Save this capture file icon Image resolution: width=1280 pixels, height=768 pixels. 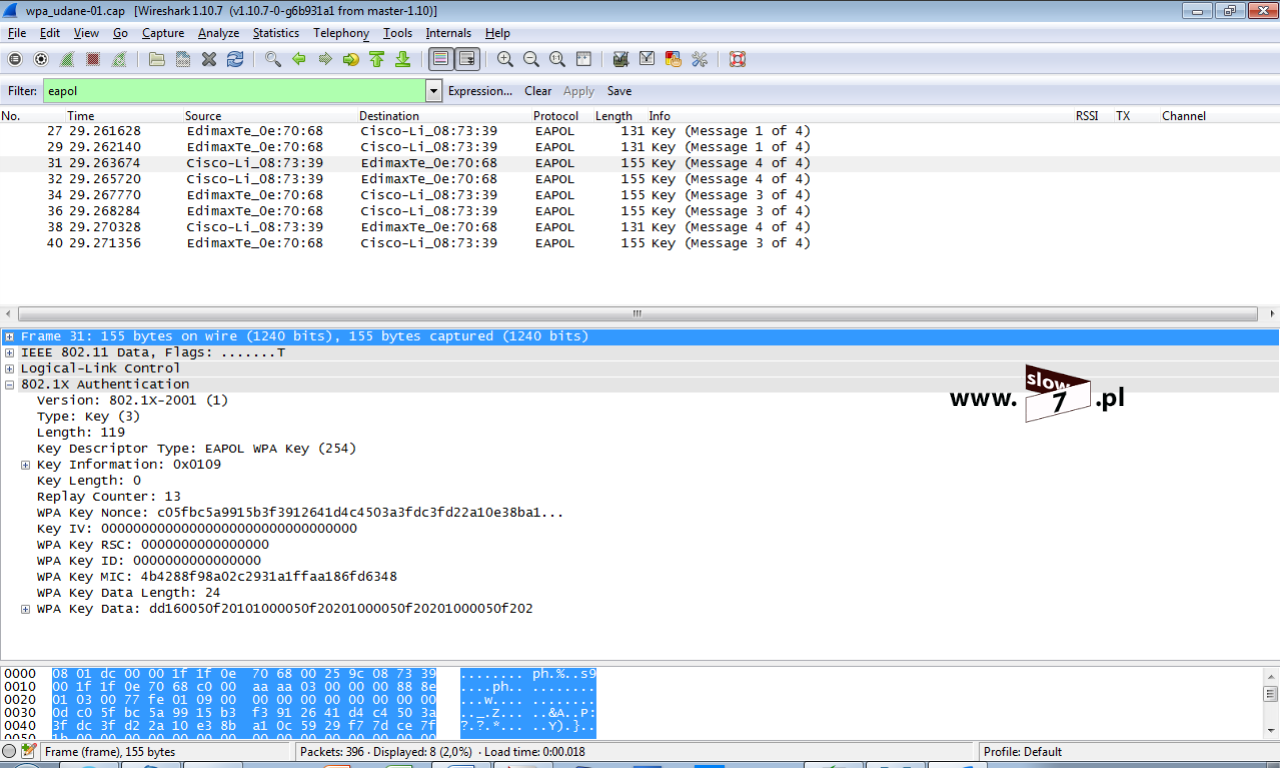[183, 59]
